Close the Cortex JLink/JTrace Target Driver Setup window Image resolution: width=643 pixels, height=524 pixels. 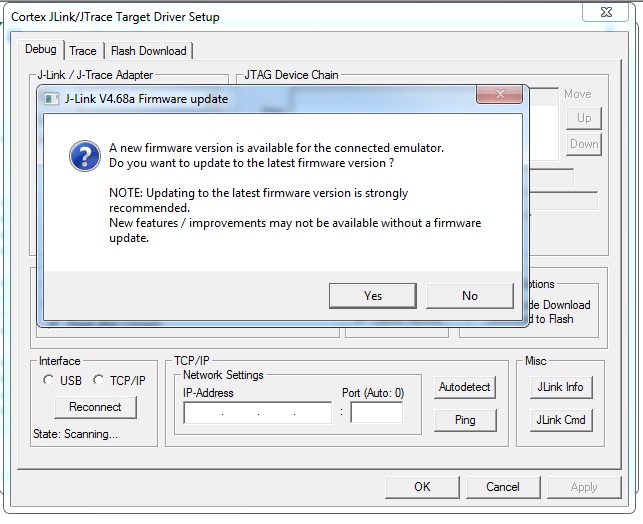(606, 12)
